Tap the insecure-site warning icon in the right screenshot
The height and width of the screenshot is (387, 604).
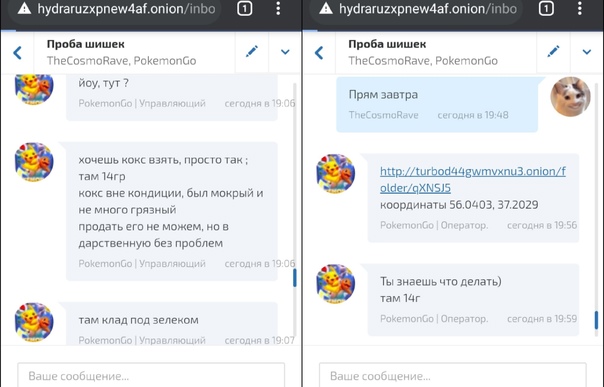[x=326, y=8]
